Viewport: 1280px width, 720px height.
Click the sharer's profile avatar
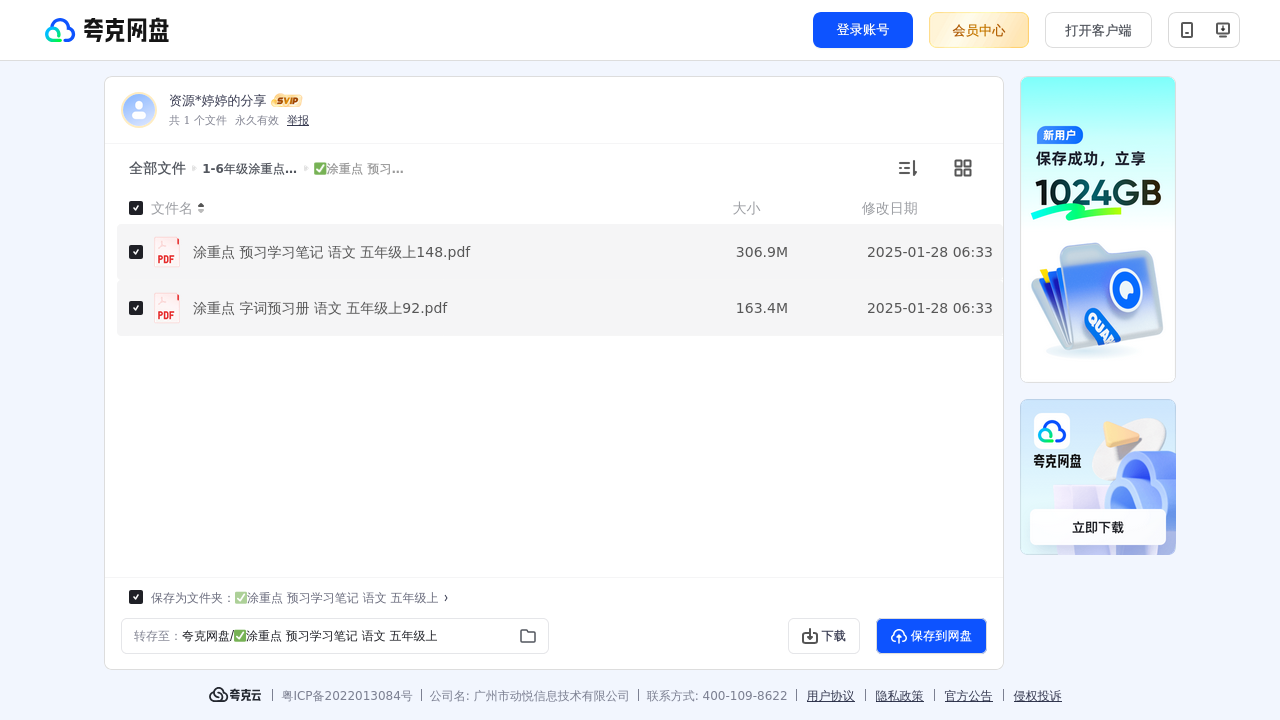tap(139, 110)
